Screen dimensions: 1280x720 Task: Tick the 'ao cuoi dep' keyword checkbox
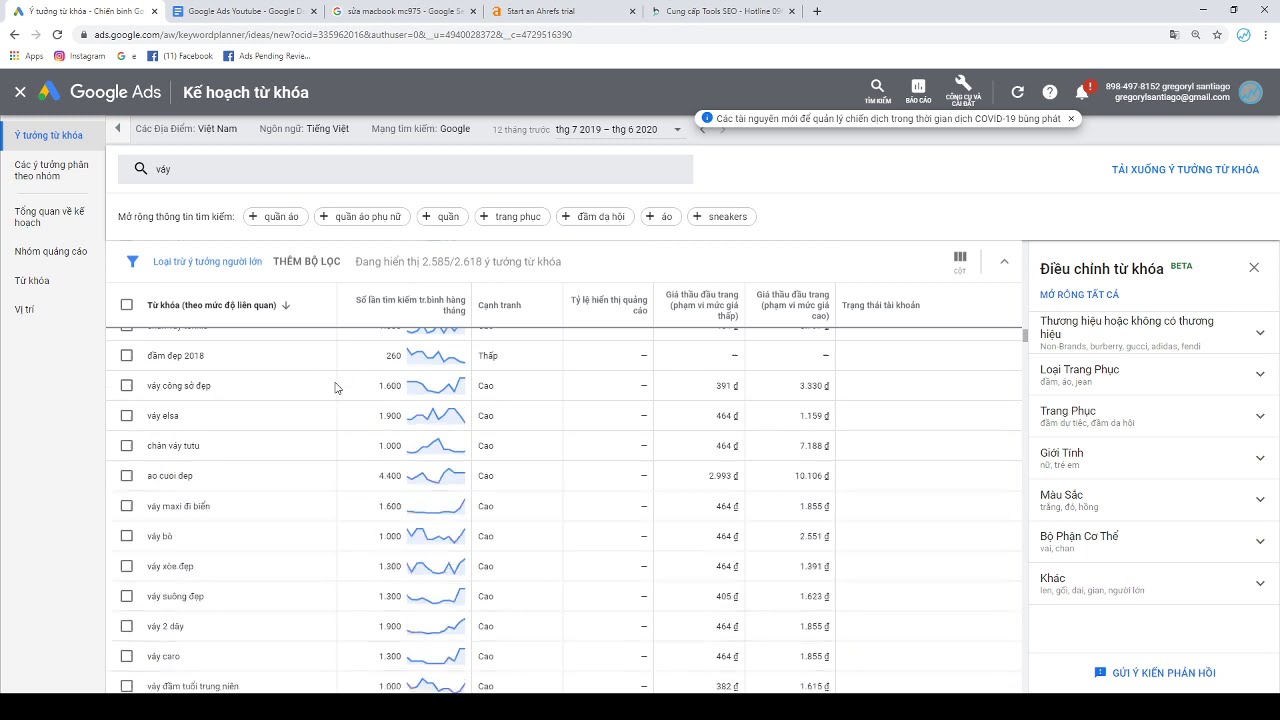pyautogui.click(x=126, y=476)
